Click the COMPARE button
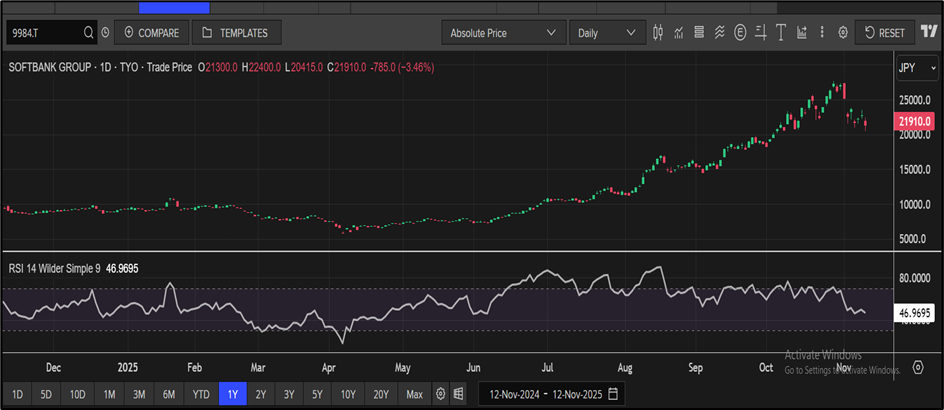The image size is (944, 410). [x=150, y=33]
